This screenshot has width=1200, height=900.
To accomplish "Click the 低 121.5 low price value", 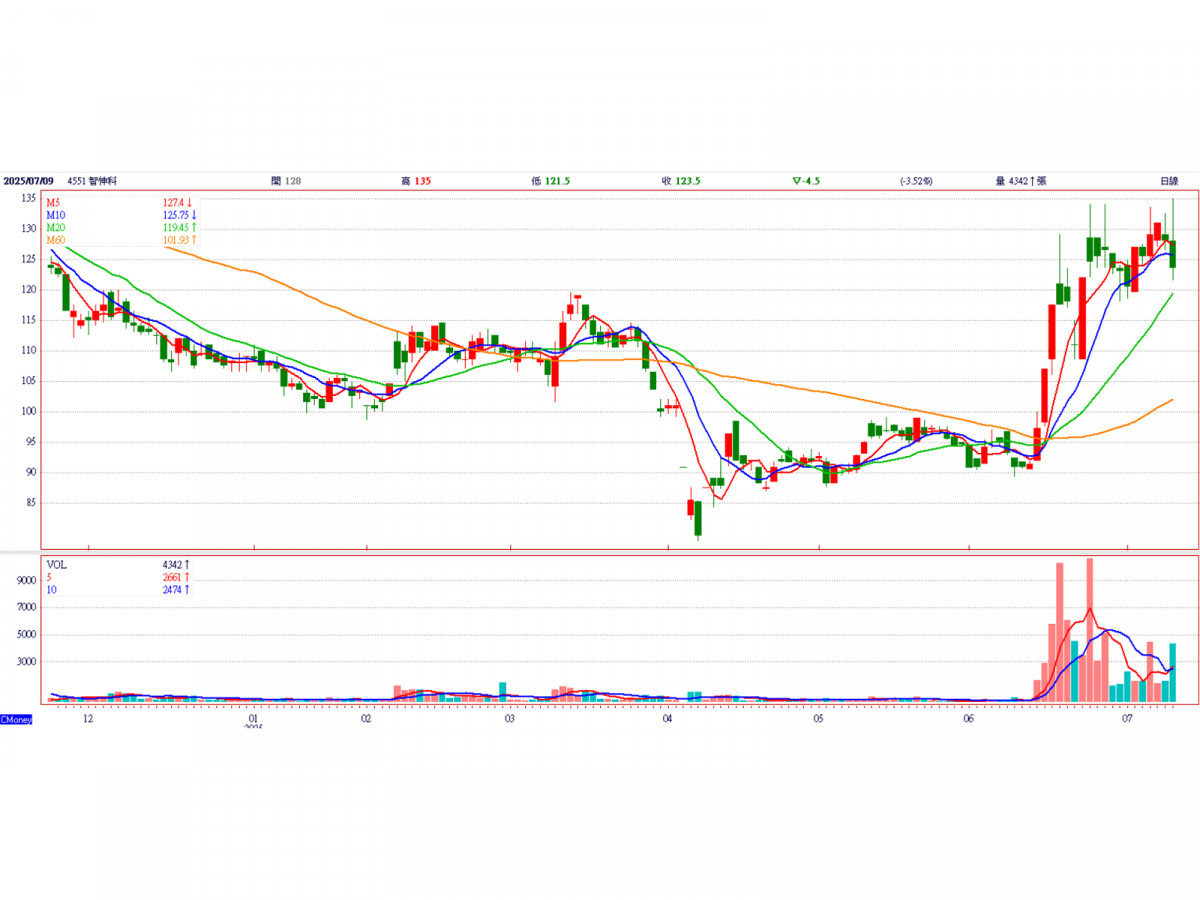I will click(551, 181).
